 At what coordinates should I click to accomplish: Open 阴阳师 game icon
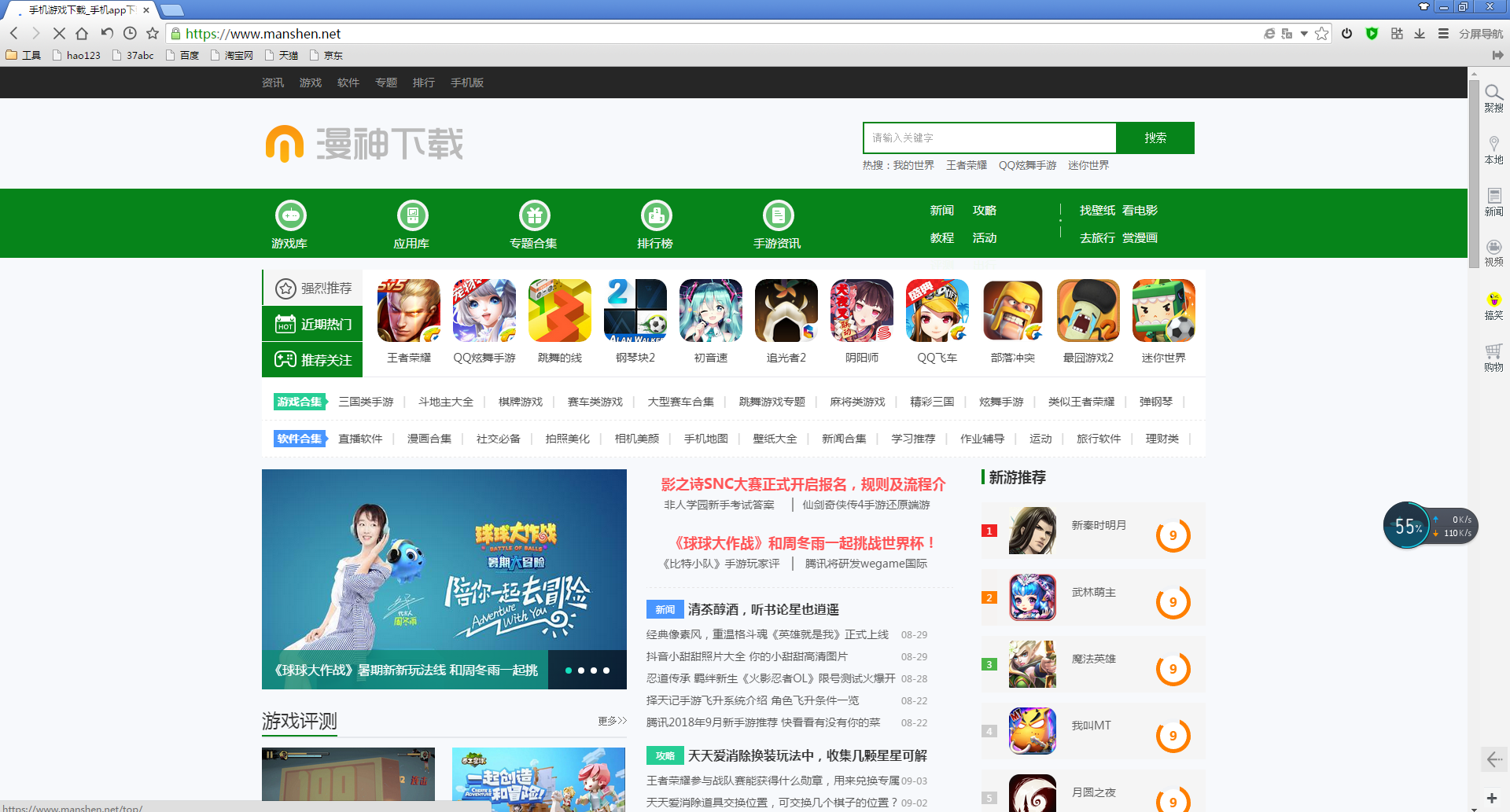[862, 310]
